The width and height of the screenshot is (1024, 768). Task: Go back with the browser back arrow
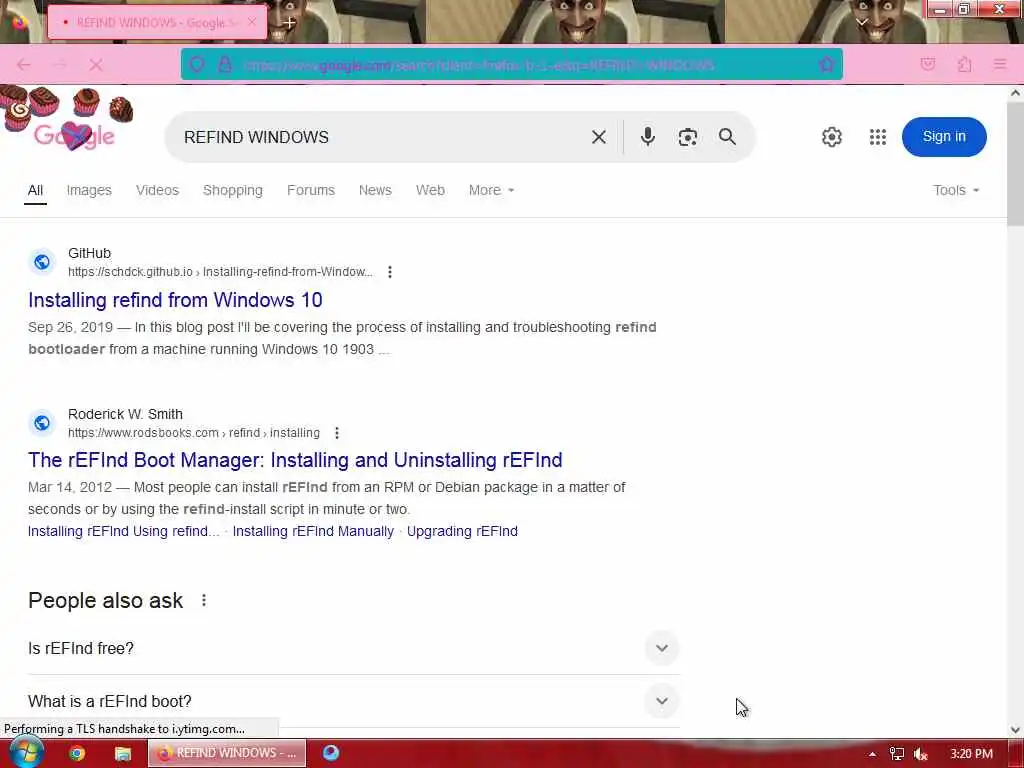24,65
